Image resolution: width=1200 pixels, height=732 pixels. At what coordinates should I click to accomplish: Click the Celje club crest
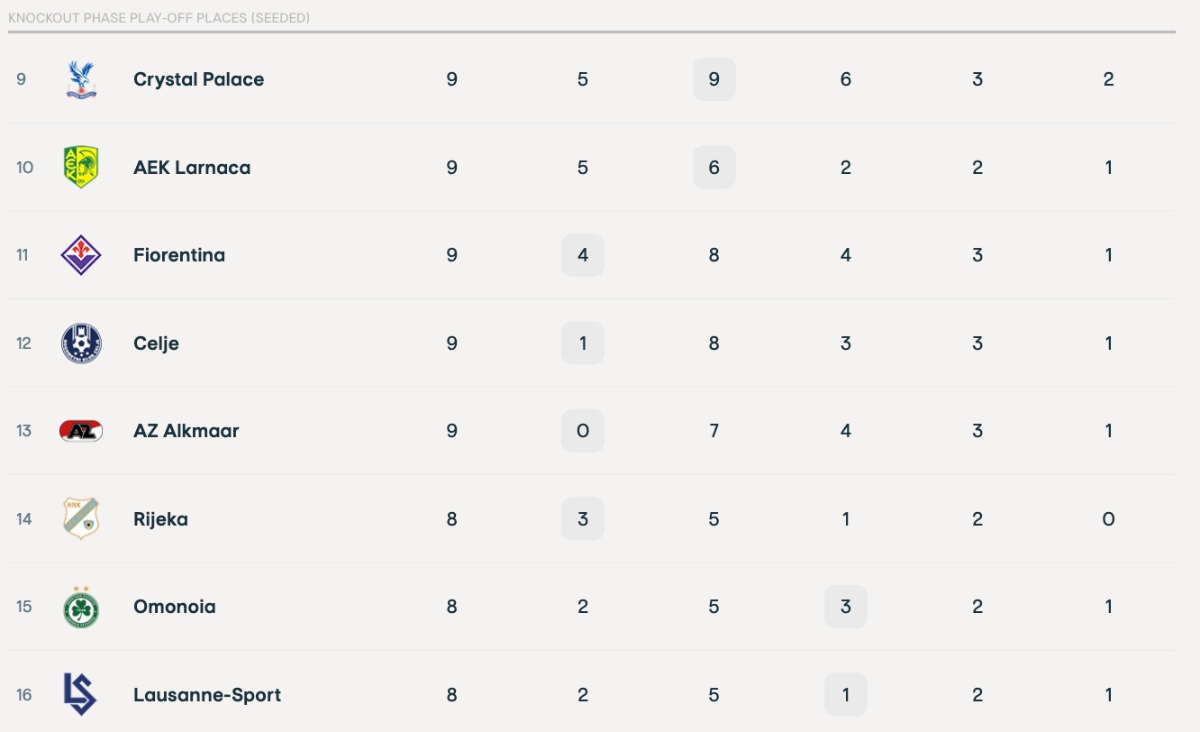tap(81, 343)
